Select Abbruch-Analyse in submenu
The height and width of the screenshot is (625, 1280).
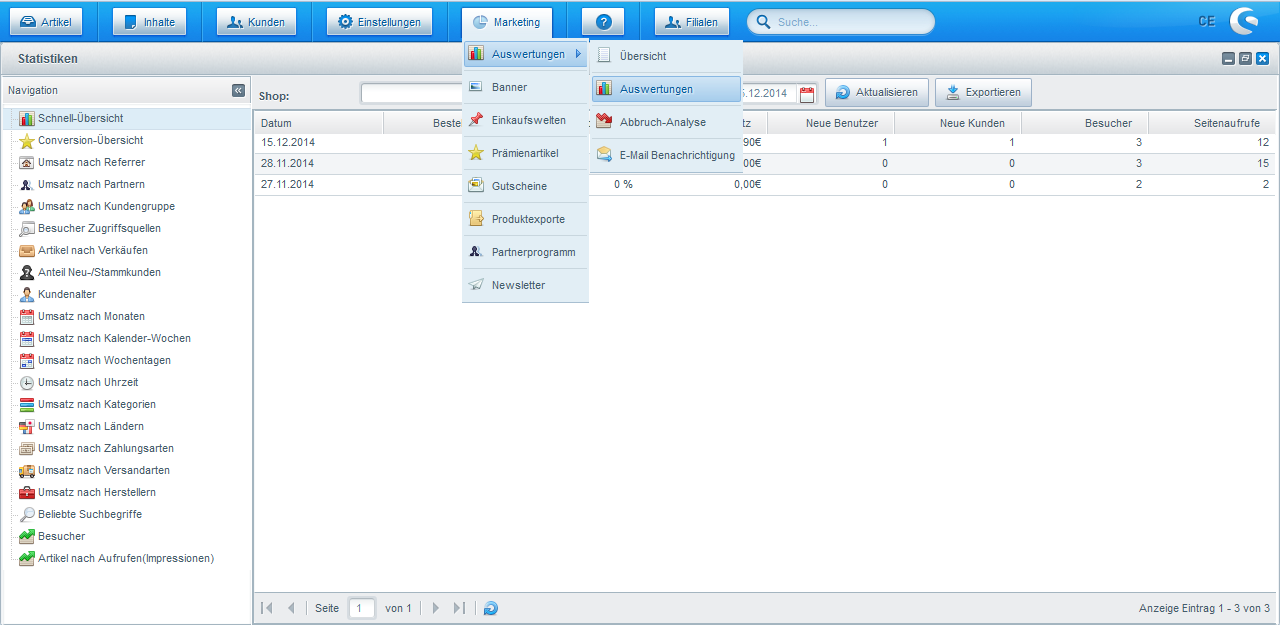point(662,122)
